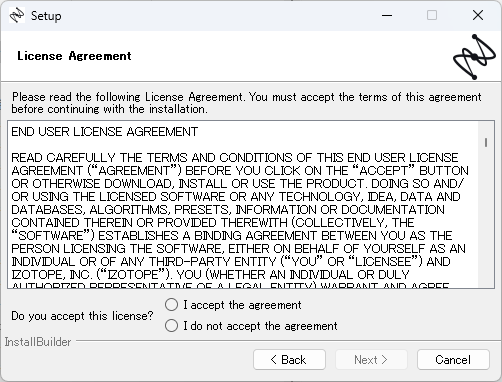Click the scrollbar track below the thumb
This screenshot has height=382, width=502.
[486, 217]
